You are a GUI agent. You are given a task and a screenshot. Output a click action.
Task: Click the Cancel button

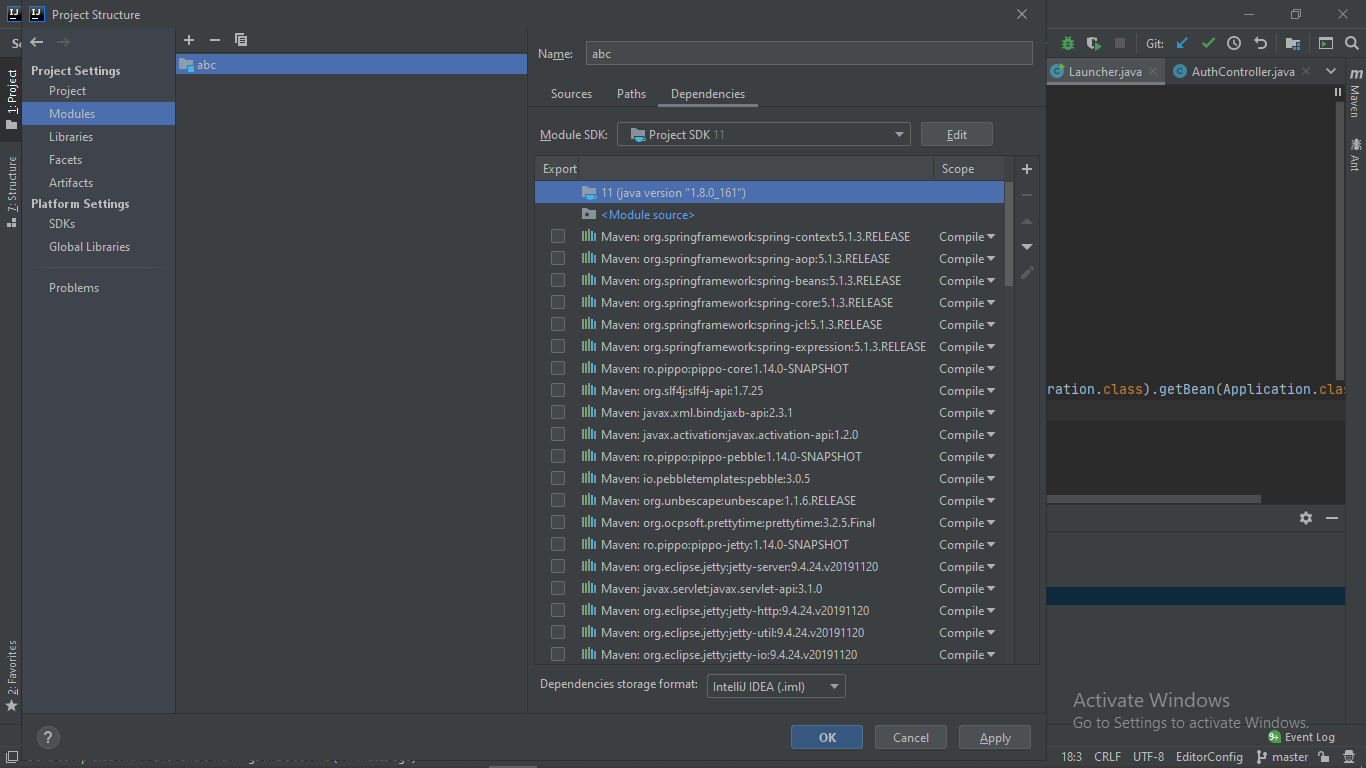pos(911,738)
